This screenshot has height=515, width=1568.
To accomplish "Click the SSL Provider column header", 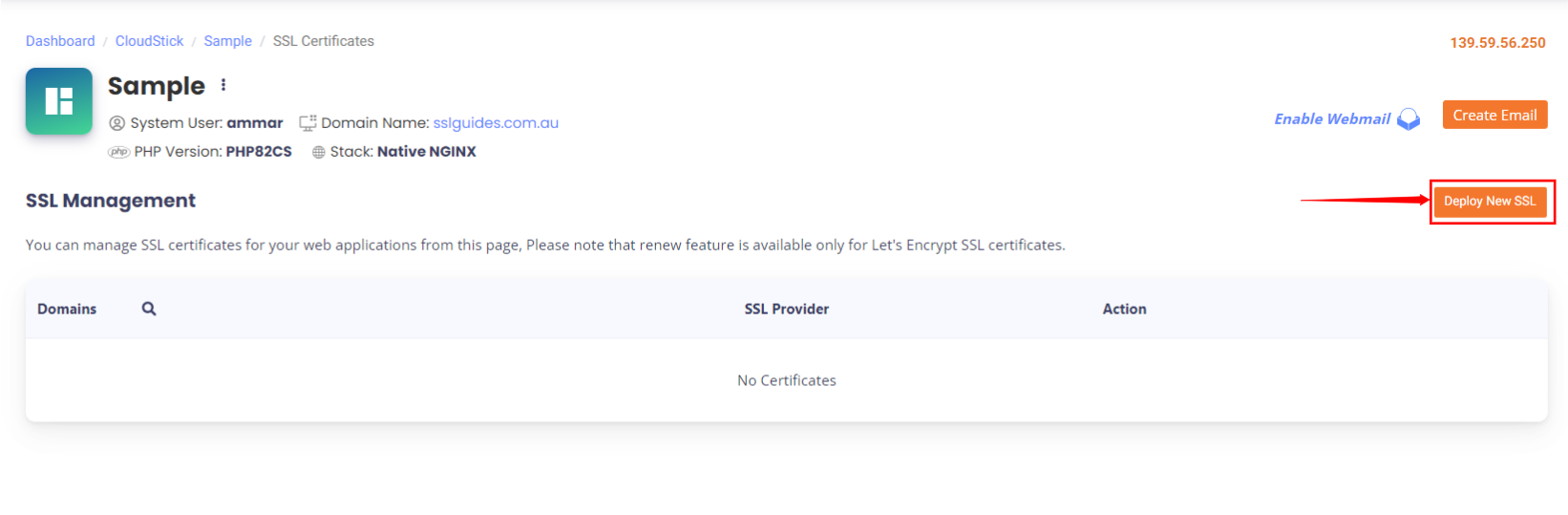I will pyautogui.click(x=787, y=309).
